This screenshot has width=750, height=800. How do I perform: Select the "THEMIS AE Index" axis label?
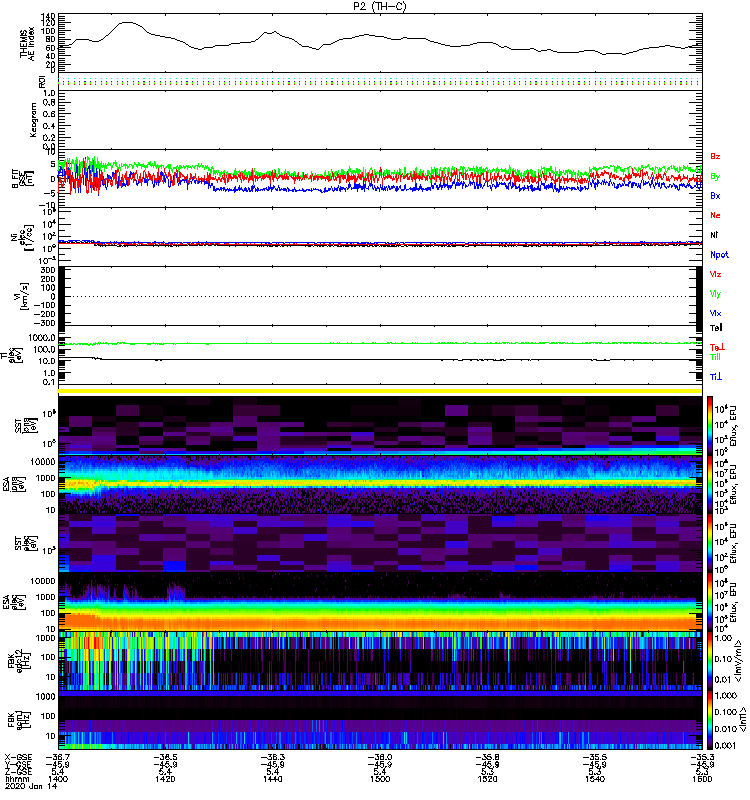click(27, 43)
